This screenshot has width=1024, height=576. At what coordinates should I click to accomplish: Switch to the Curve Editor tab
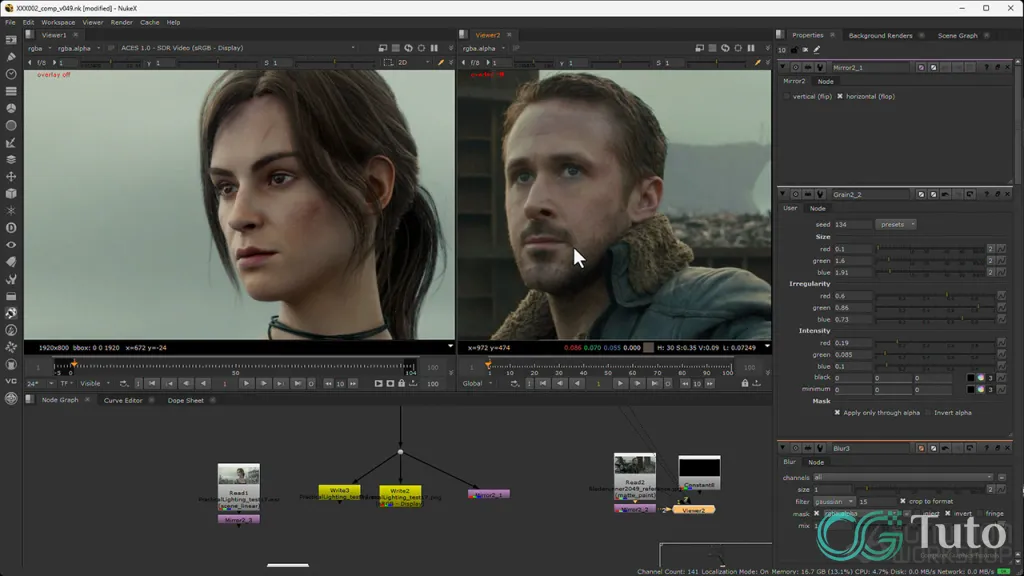pos(123,400)
